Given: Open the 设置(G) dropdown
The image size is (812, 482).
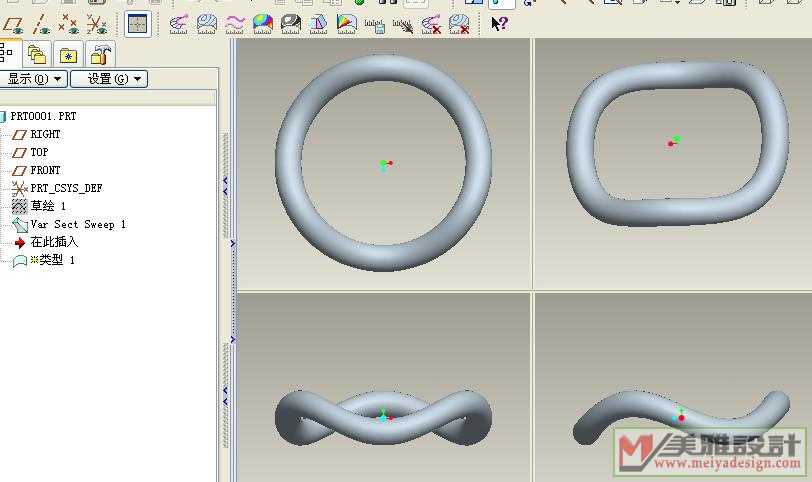Looking at the screenshot, I should pos(109,79).
